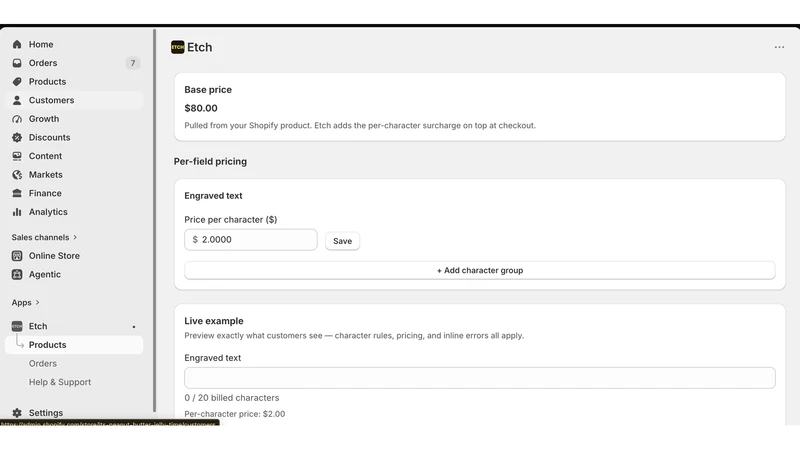Click the pin dot beside Etch

click(134, 327)
